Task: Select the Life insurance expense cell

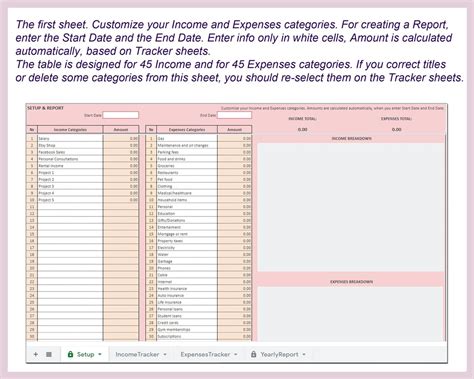Action: [187, 302]
